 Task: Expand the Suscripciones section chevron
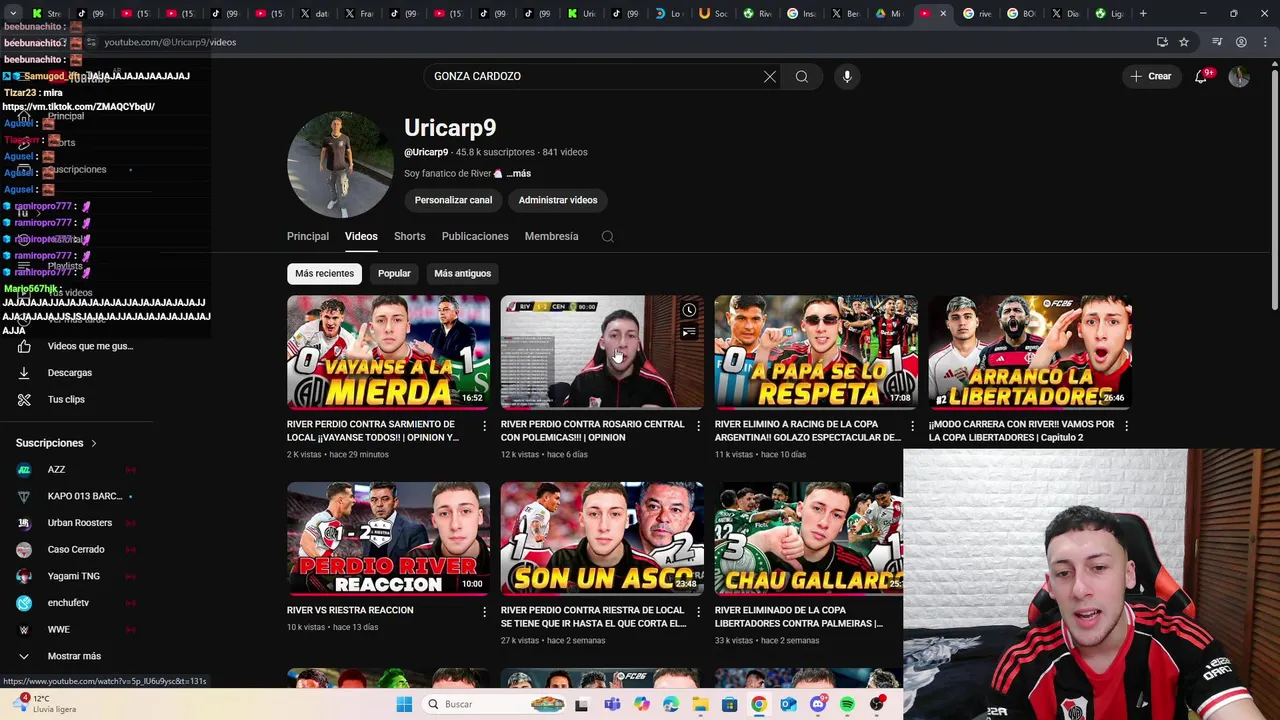(x=94, y=443)
